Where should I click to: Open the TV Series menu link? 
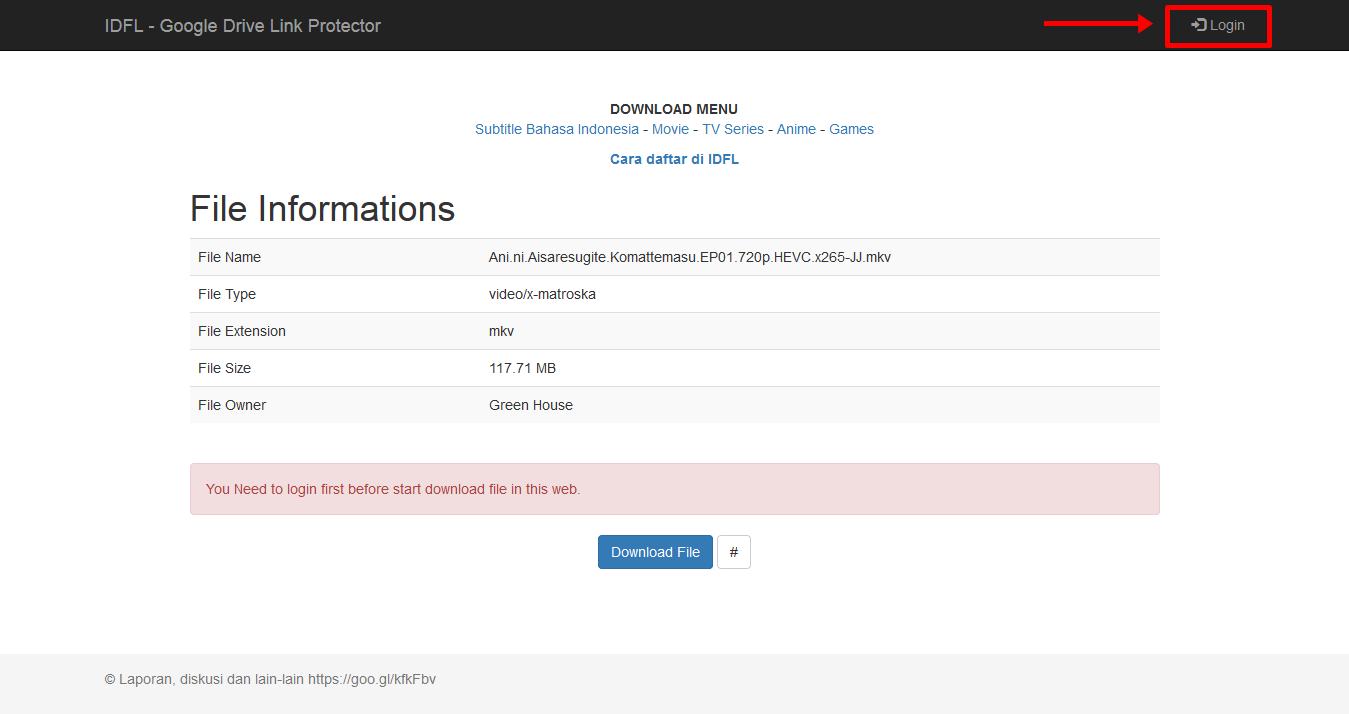[x=733, y=129]
